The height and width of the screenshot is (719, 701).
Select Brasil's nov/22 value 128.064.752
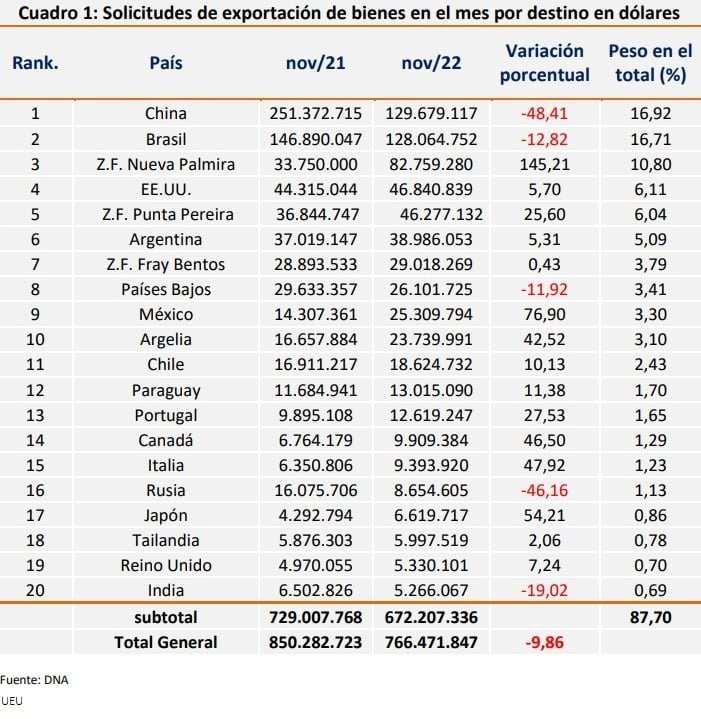(431, 139)
